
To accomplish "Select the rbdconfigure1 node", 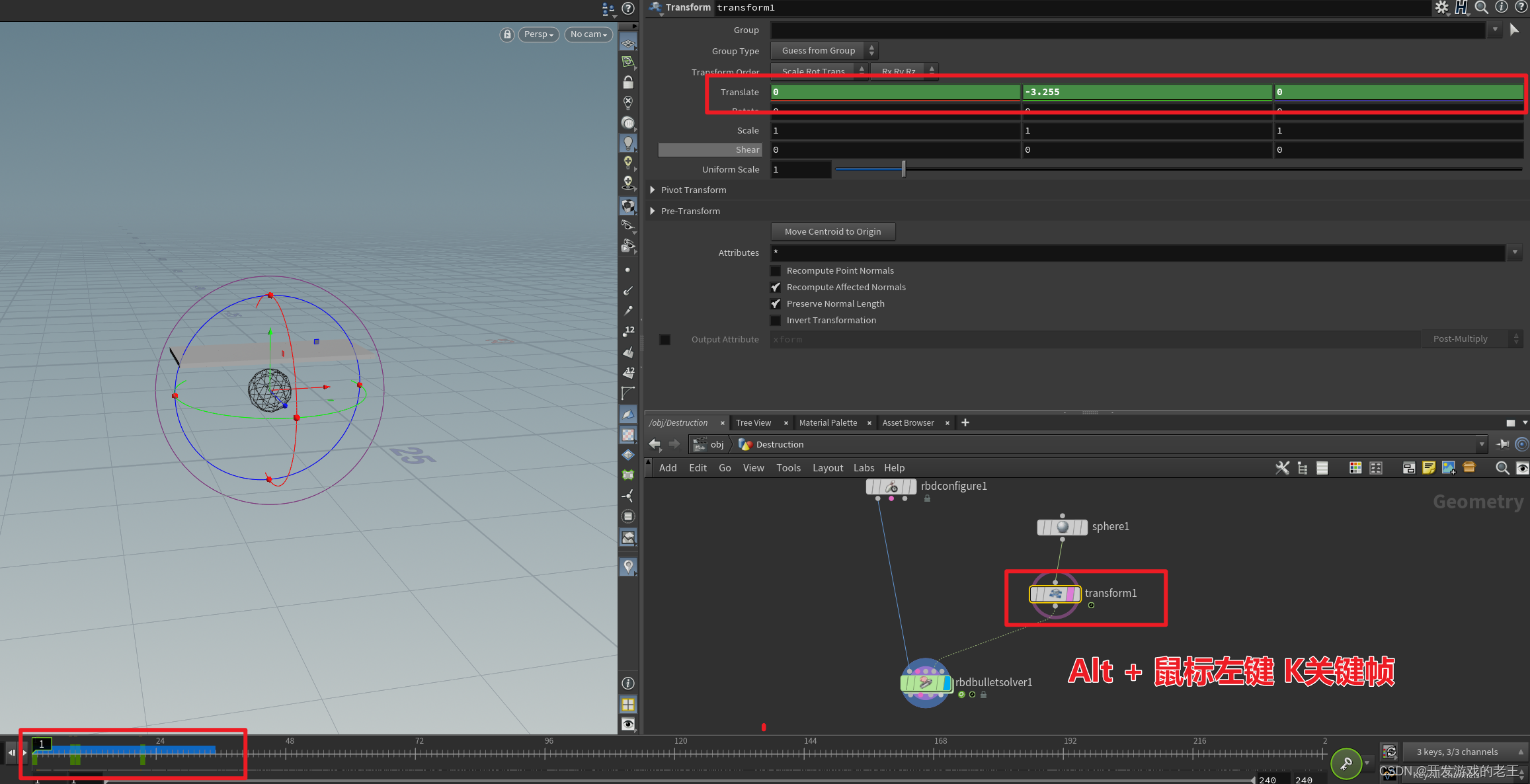I will point(891,487).
